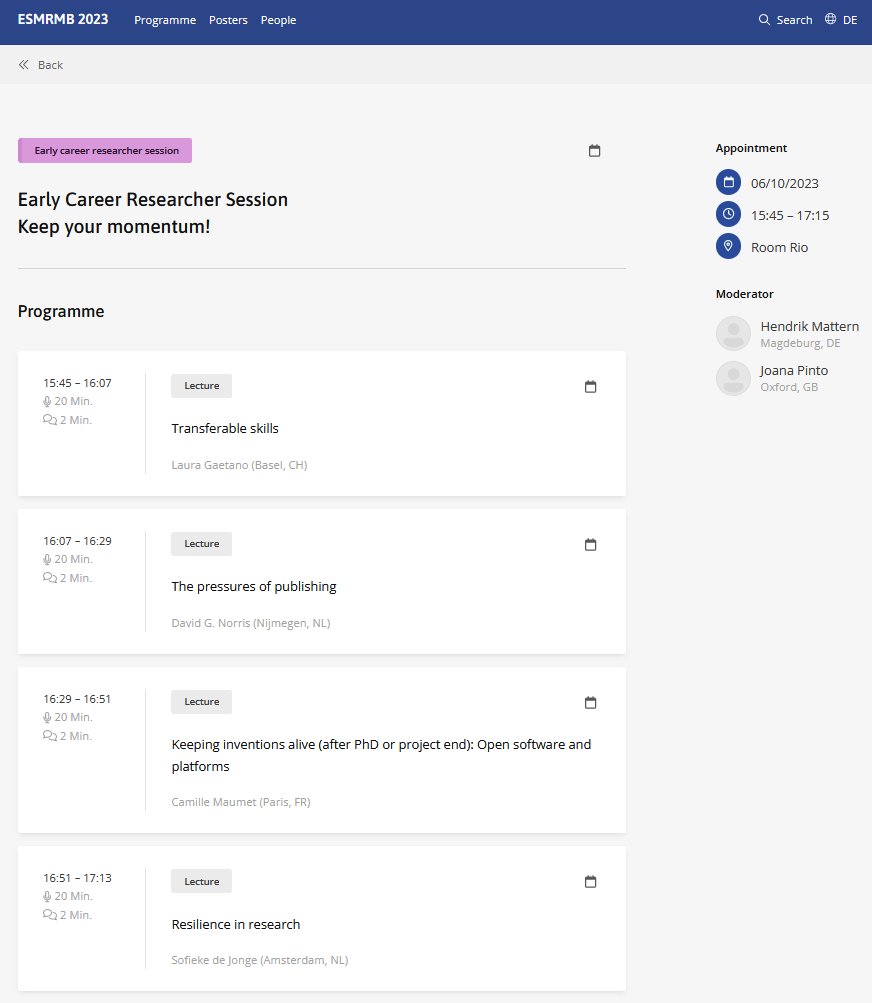This screenshot has width=872, height=1003.
Task: Click speaker Laura Gaetano (Basel, CH)
Action: pos(239,465)
